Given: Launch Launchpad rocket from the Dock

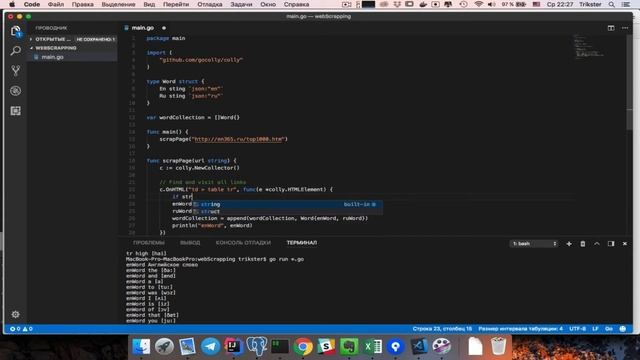Looking at the screenshot, I should pyautogui.click(x=164, y=347).
